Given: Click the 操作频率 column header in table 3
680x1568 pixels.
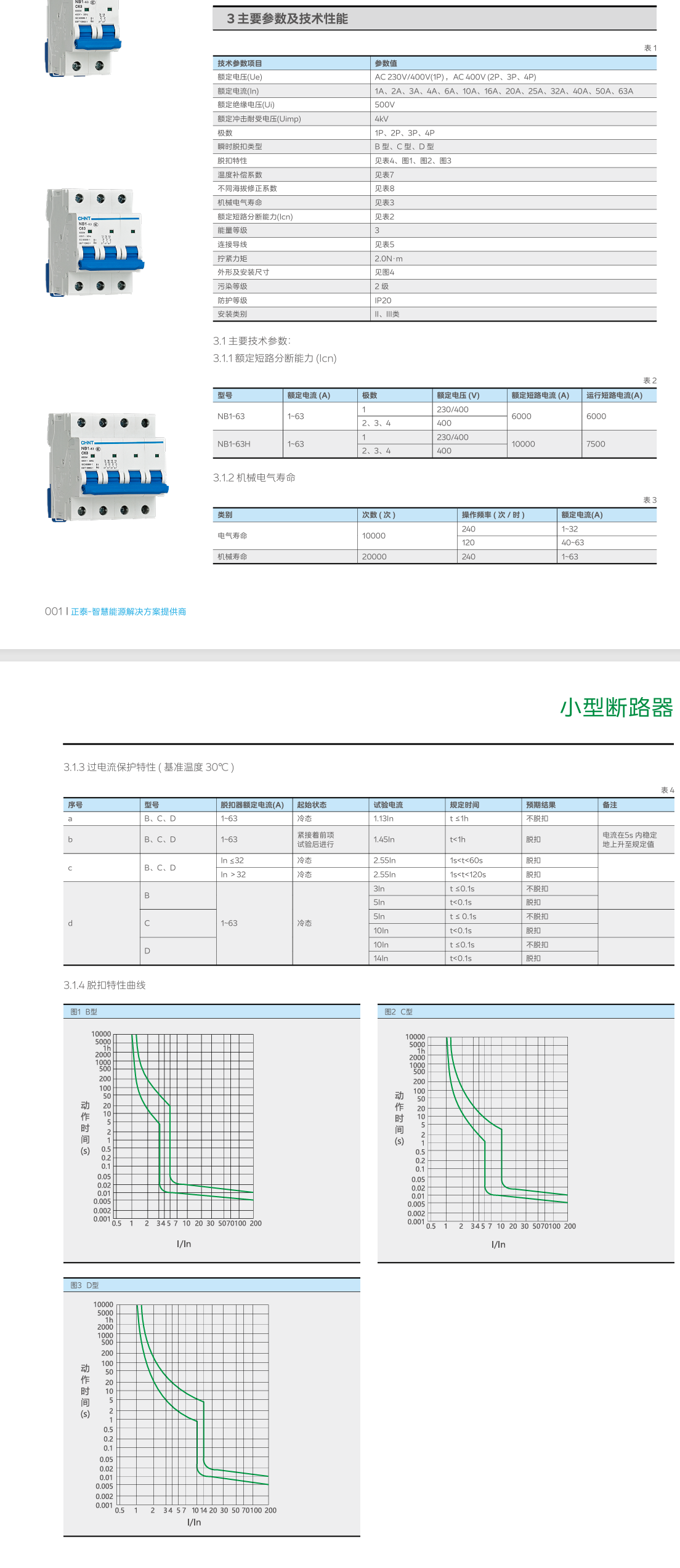Looking at the screenshot, I should click(493, 515).
